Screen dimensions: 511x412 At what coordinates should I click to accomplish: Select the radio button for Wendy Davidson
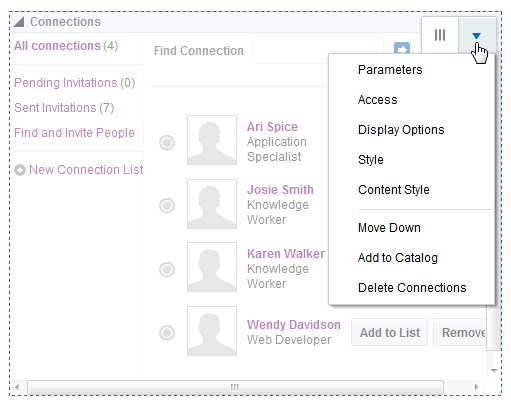coord(167,332)
